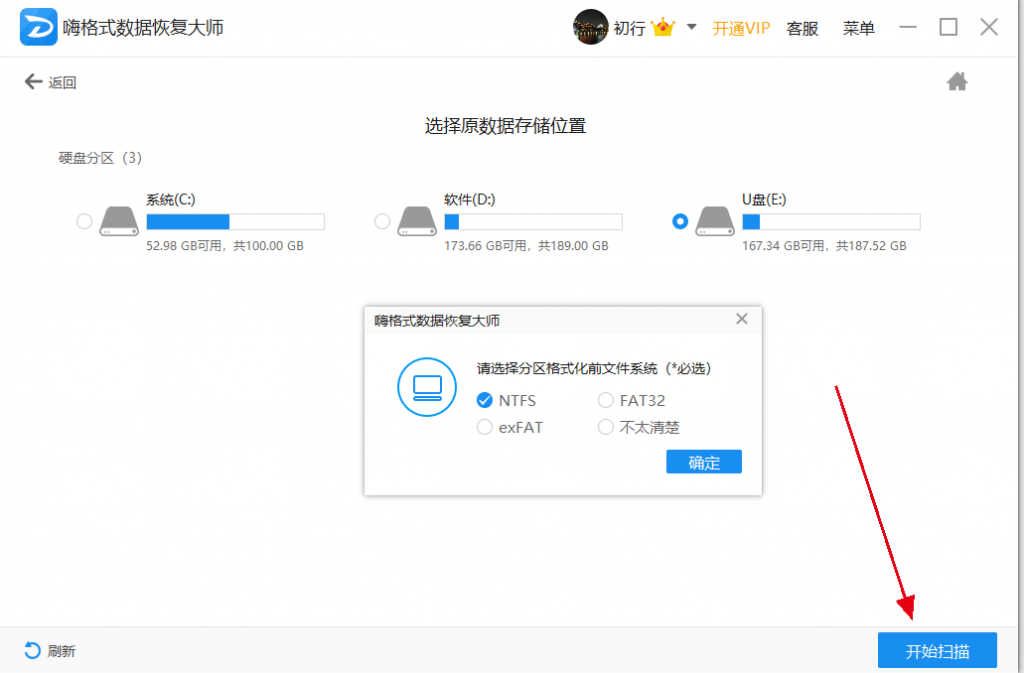1024x673 pixels.
Task: Open 客服 support menu
Action: (x=802, y=28)
